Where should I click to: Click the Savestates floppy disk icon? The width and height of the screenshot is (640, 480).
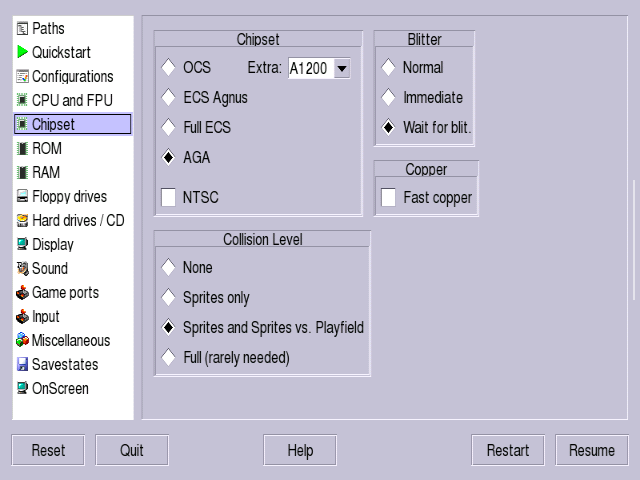click(x=22, y=364)
